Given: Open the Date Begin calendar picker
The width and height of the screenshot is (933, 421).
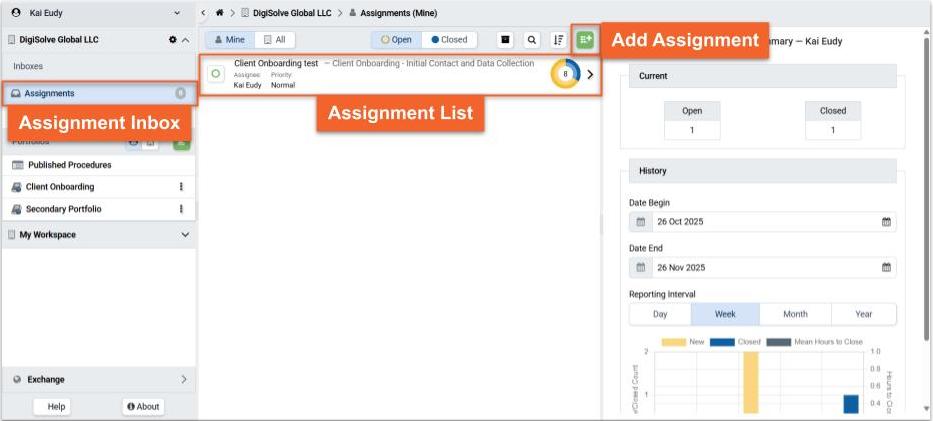Looking at the screenshot, I should (885, 222).
